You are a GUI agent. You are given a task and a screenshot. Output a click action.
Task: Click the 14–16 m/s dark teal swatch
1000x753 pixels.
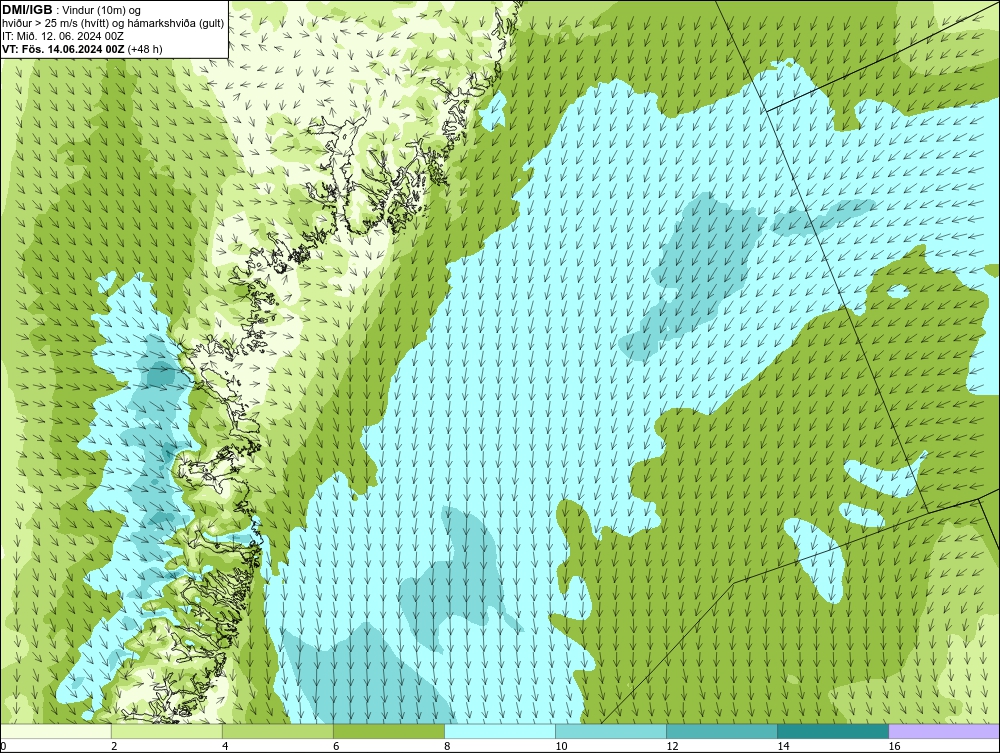(833, 731)
